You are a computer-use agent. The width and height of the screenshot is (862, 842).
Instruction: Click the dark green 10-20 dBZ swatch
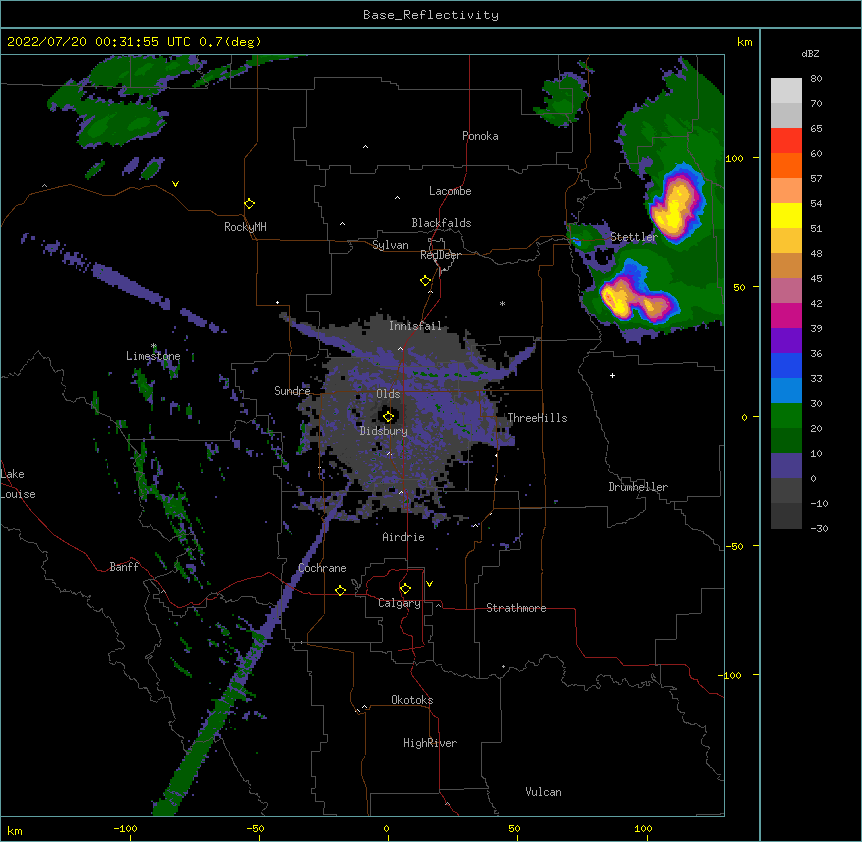pos(786,440)
